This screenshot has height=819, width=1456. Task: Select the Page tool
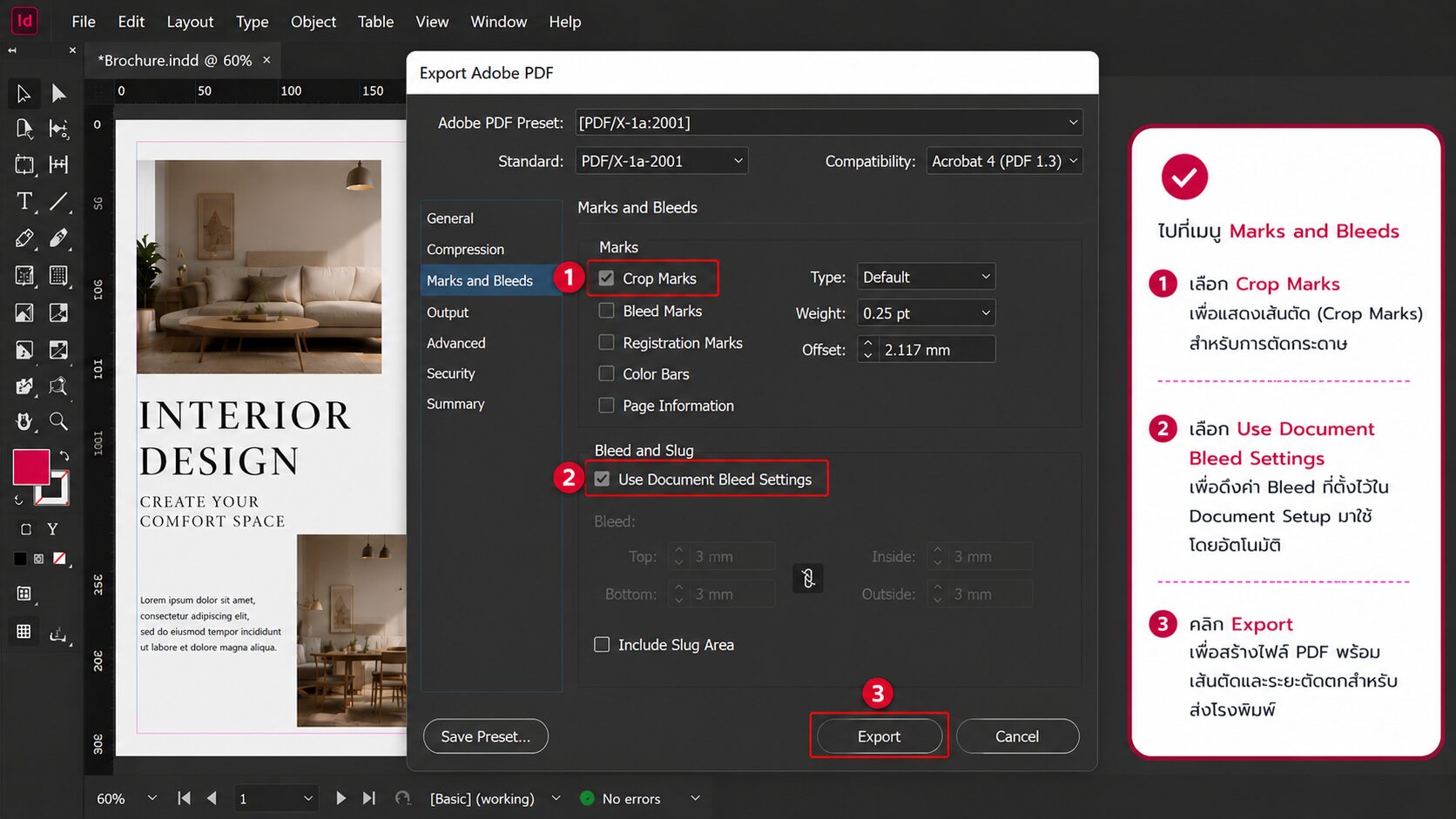pyautogui.click(x=24, y=129)
